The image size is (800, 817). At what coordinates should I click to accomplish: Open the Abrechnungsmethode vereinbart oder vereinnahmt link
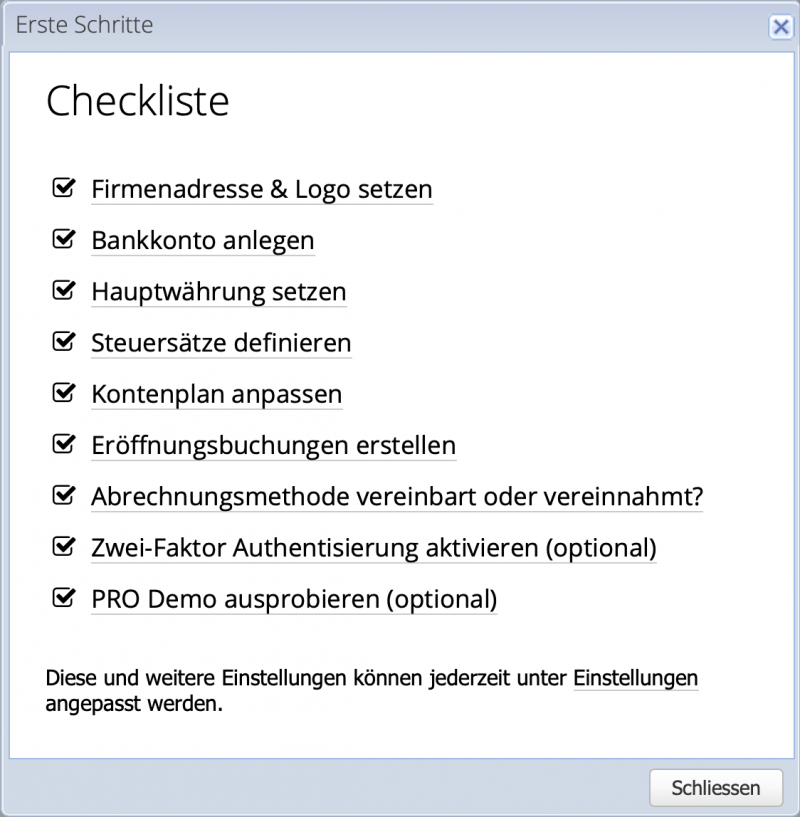click(x=396, y=496)
